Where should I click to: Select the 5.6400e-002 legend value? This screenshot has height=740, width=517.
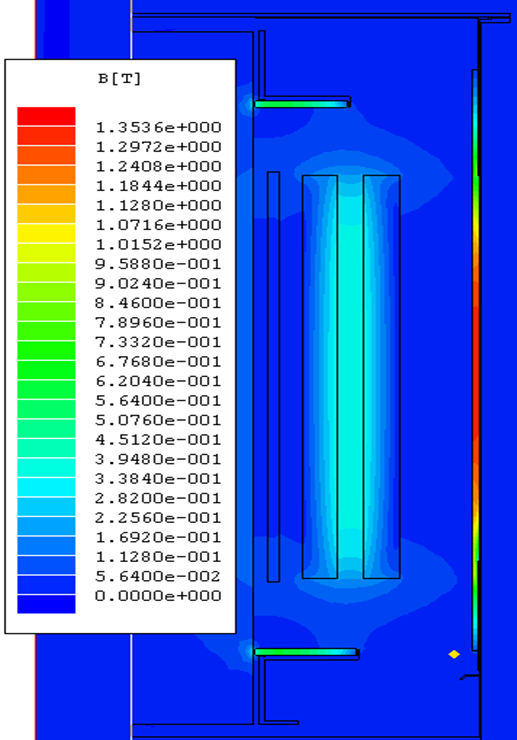pyautogui.click(x=159, y=576)
